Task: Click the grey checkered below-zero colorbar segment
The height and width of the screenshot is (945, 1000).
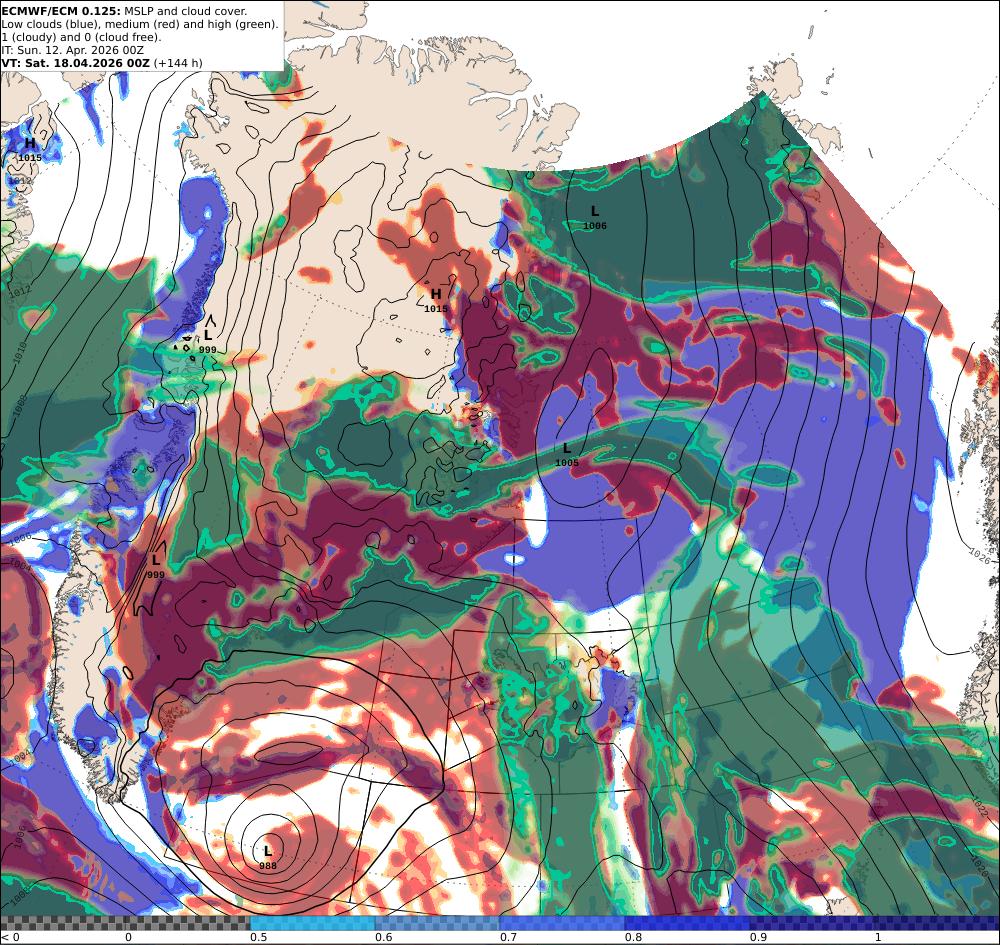Action: point(62,923)
